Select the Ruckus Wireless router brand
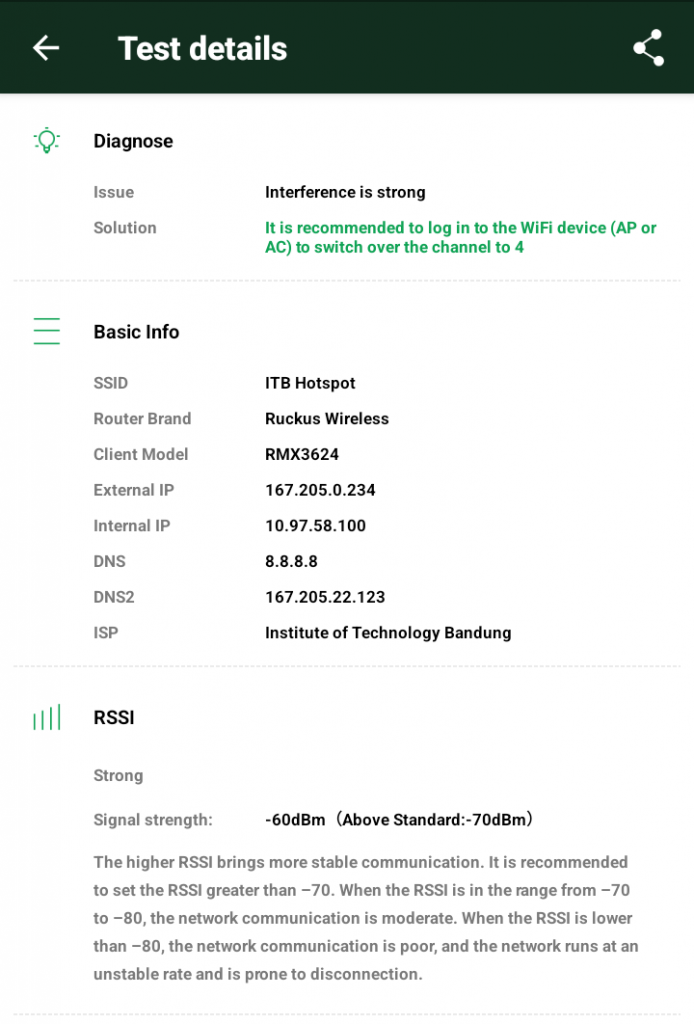694x1024 pixels. (x=327, y=419)
